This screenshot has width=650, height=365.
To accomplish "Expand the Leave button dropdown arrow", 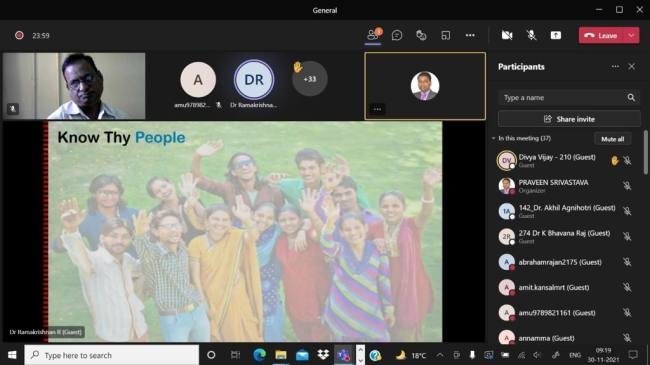I will (631, 36).
